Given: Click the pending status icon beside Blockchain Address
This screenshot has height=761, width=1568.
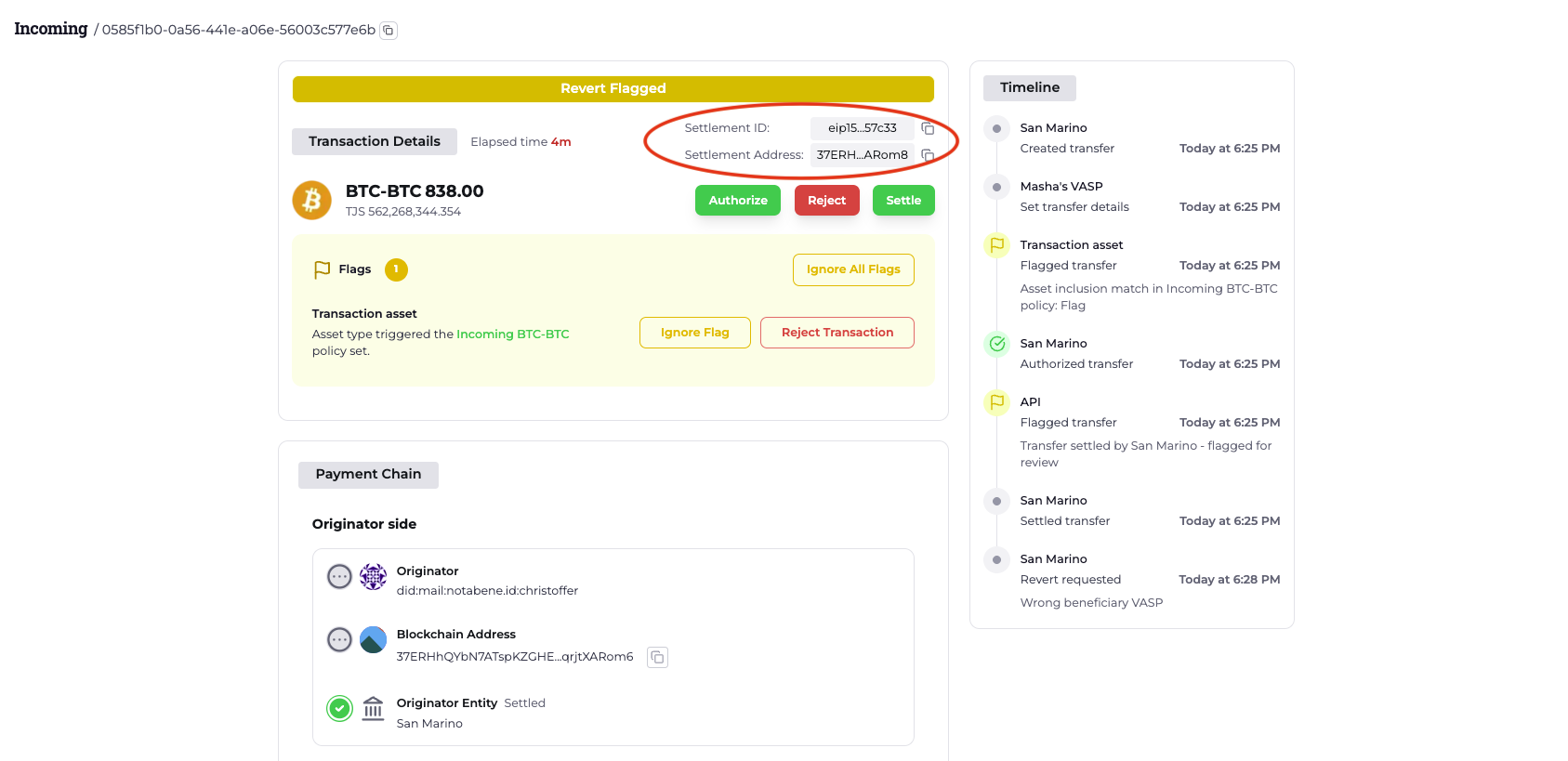Looking at the screenshot, I should point(340,639).
